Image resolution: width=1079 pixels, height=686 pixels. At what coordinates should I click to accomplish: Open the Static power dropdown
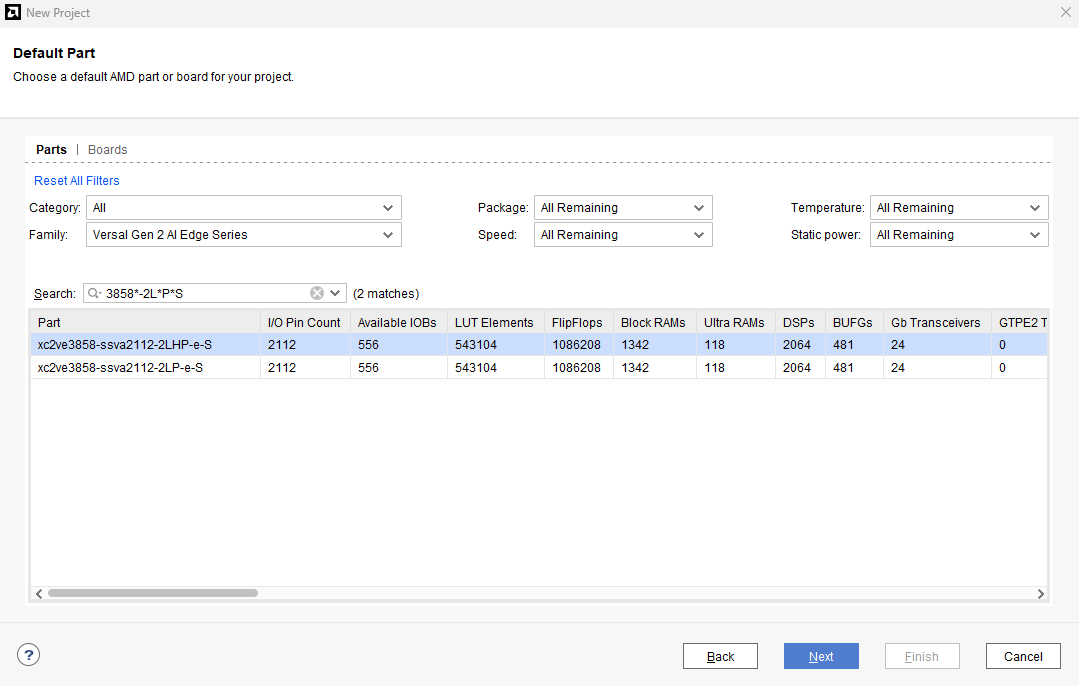[959, 235]
